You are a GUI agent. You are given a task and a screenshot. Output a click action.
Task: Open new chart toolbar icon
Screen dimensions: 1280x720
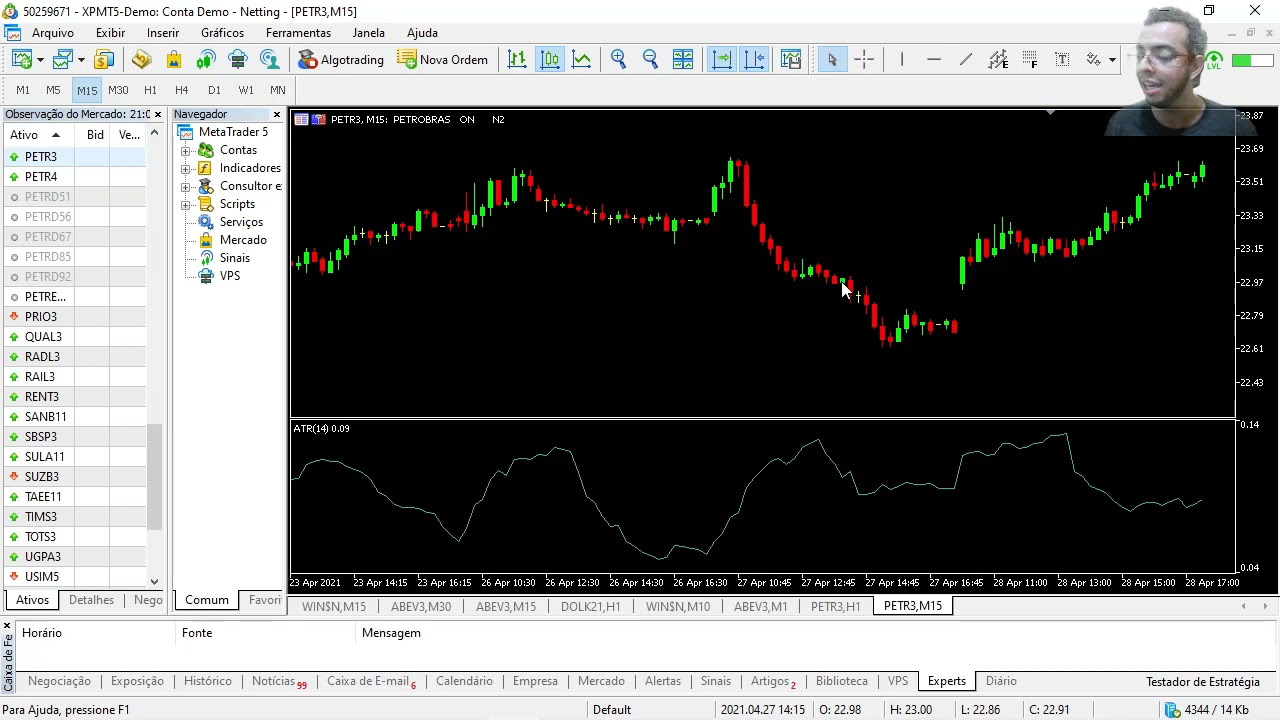tap(21, 60)
